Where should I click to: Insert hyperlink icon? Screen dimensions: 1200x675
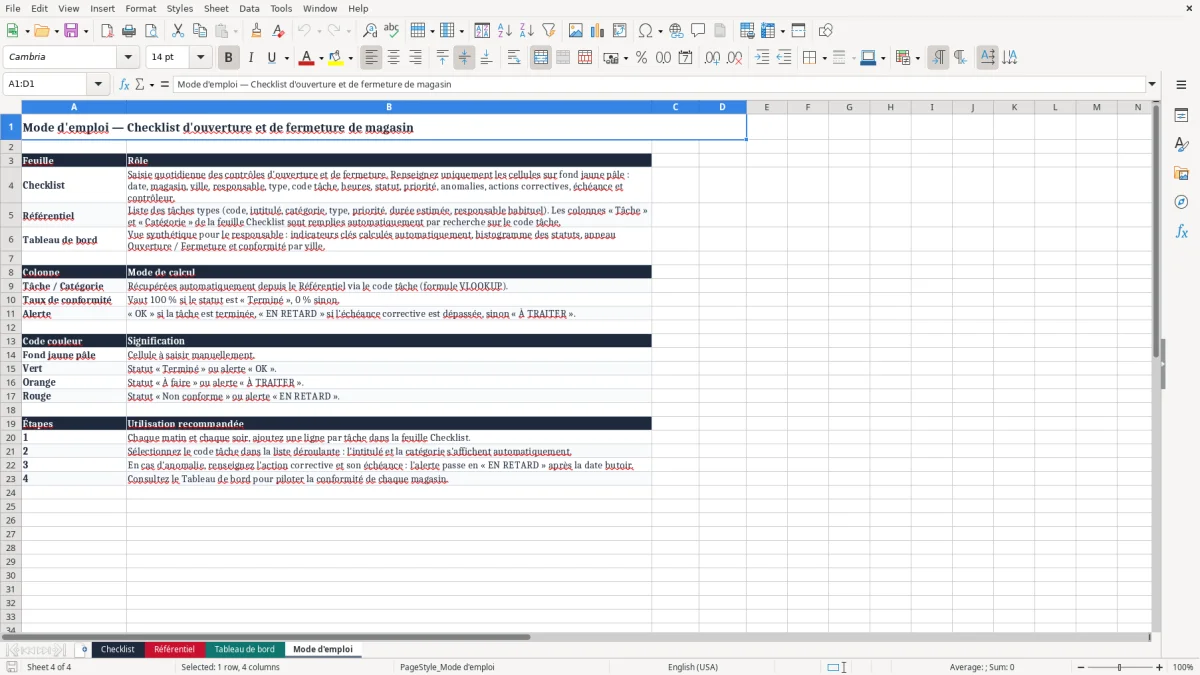(x=676, y=31)
